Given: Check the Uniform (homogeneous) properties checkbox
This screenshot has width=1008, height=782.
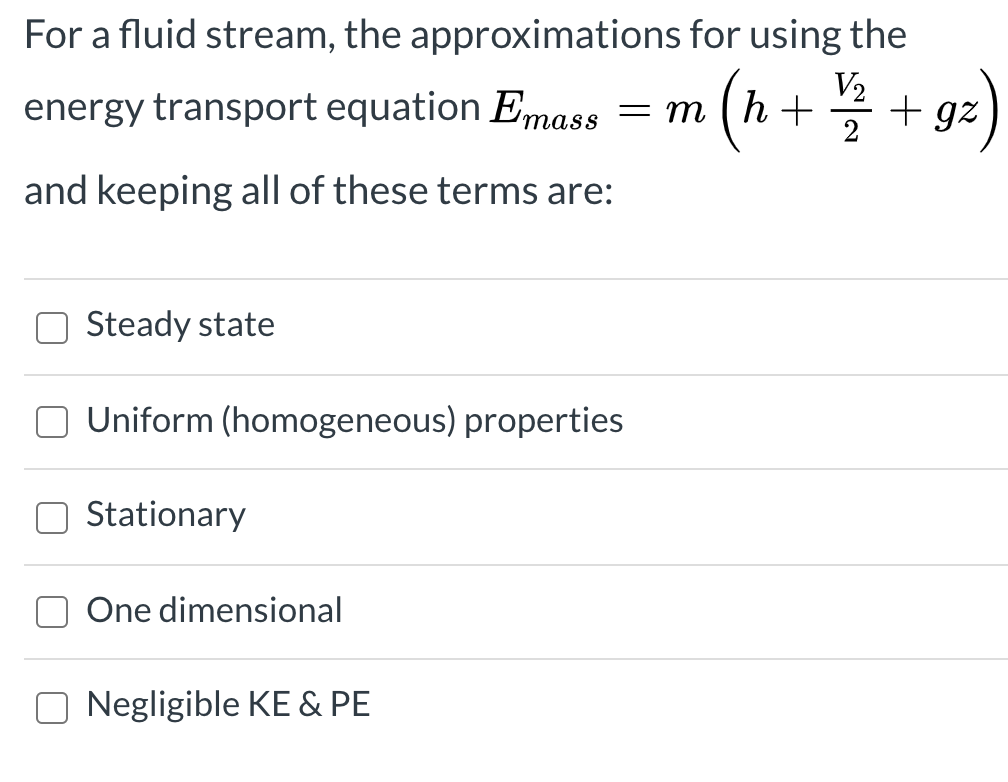Looking at the screenshot, I should (51, 422).
